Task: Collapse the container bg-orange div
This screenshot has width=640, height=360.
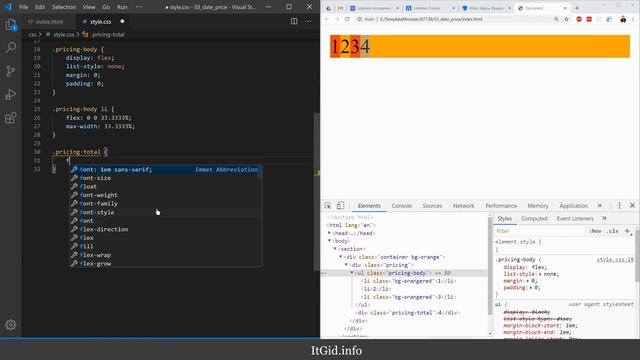Action: click(341, 257)
